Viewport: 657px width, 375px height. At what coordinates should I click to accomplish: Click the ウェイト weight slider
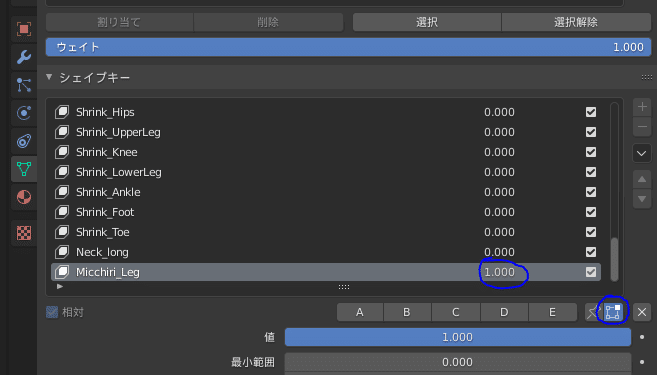click(348, 47)
